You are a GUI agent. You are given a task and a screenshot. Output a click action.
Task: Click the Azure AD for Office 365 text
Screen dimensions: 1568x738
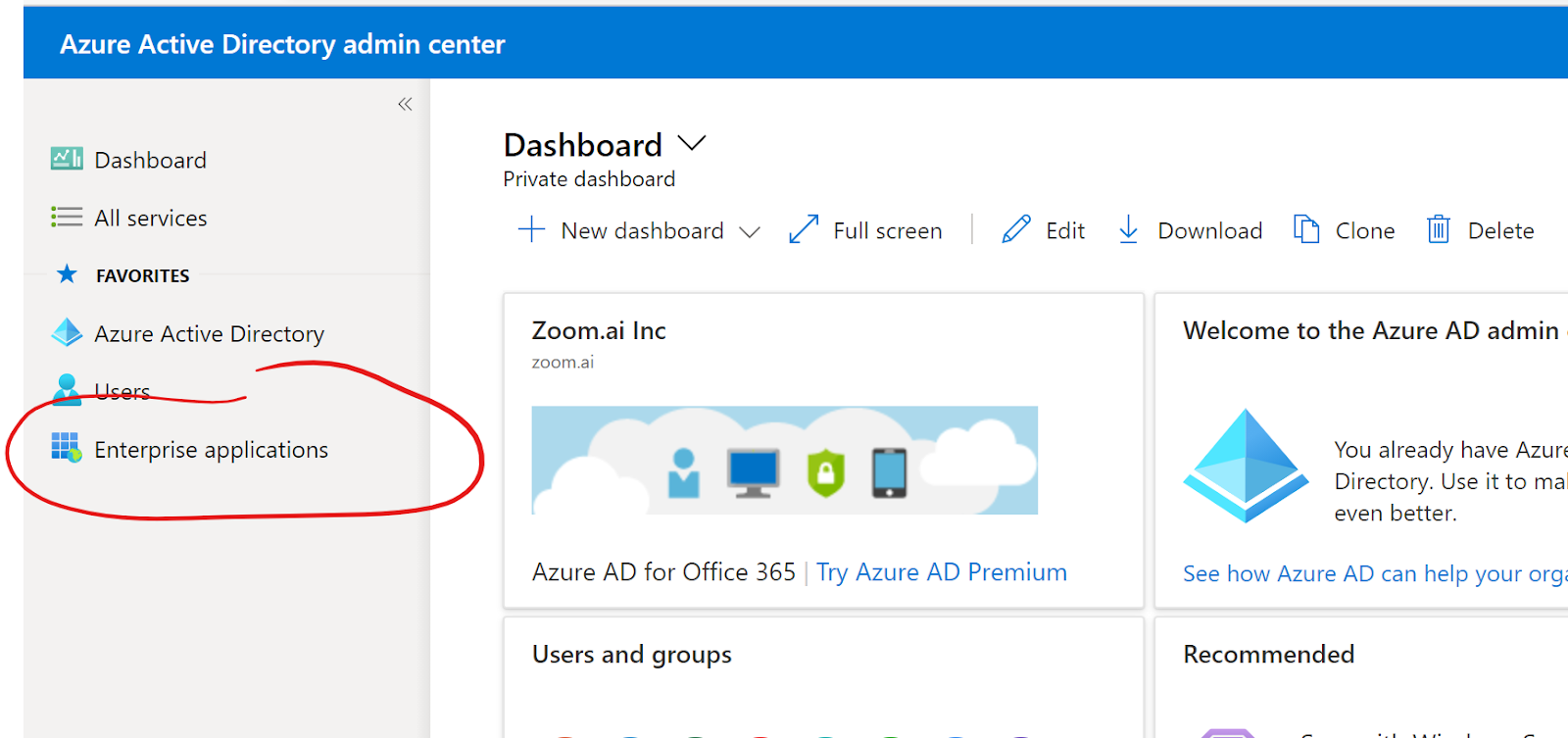(663, 571)
